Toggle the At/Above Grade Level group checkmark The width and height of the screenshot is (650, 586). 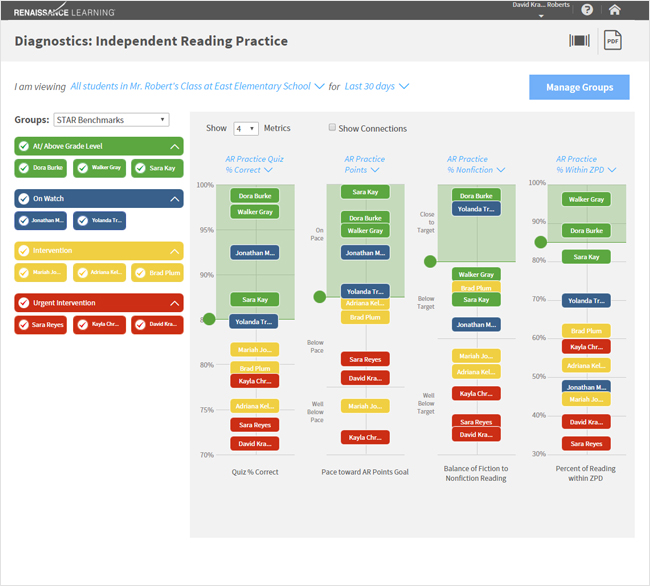click(24, 146)
